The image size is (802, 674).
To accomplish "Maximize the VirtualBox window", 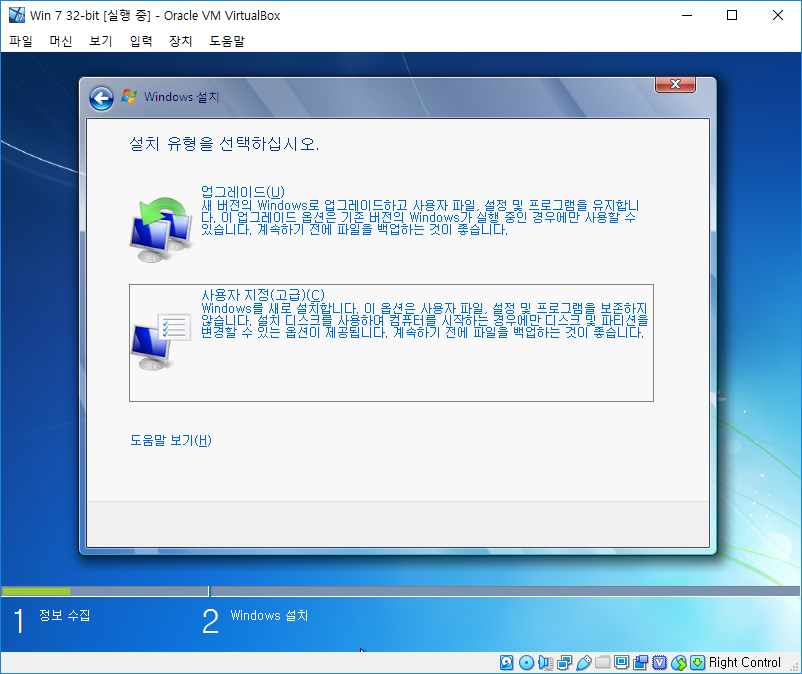I will click(x=732, y=15).
